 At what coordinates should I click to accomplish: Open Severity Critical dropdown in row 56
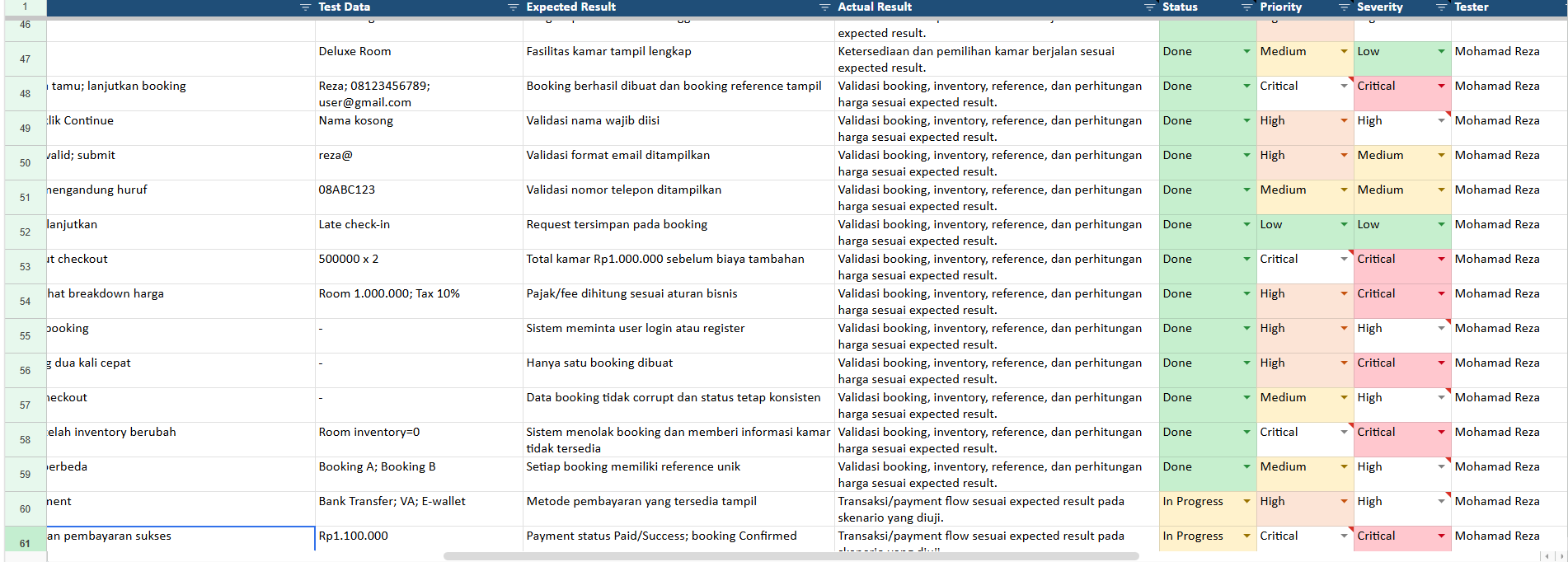[1441, 363]
